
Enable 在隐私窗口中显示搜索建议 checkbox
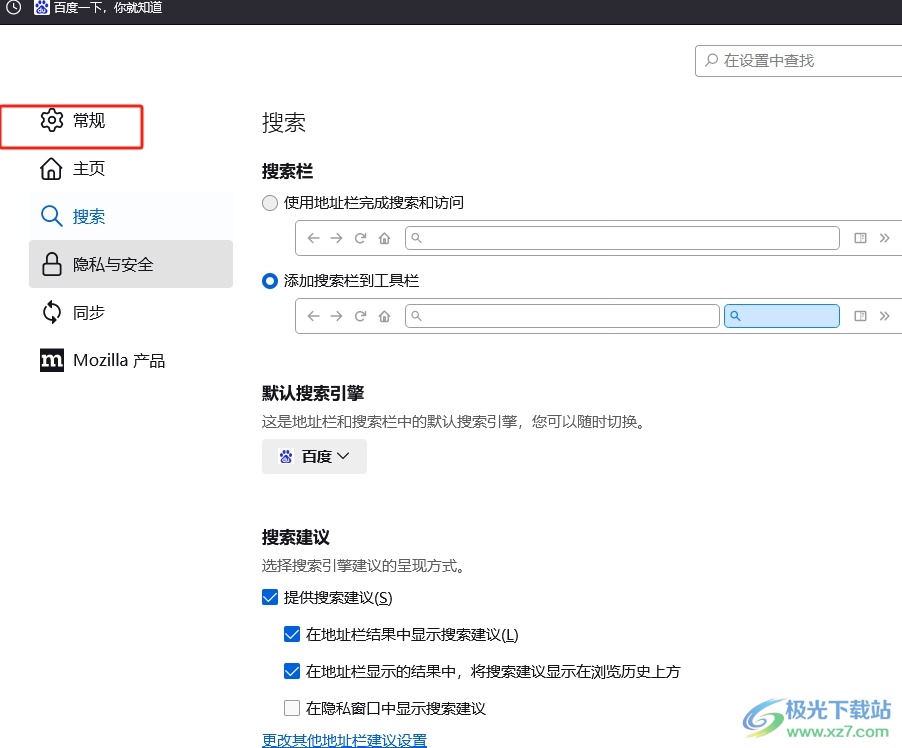[x=292, y=708]
